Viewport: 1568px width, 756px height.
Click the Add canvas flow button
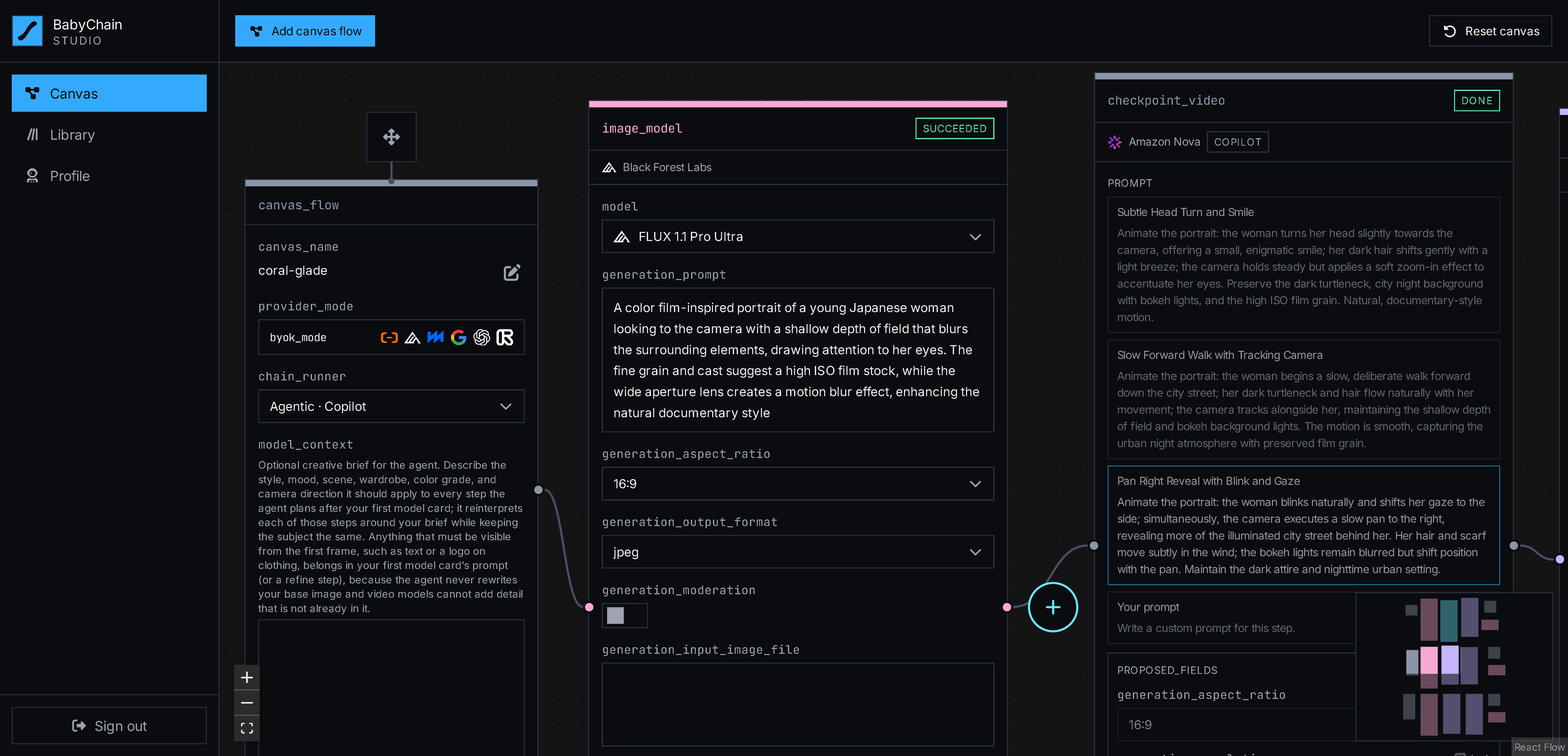[x=305, y=31]
